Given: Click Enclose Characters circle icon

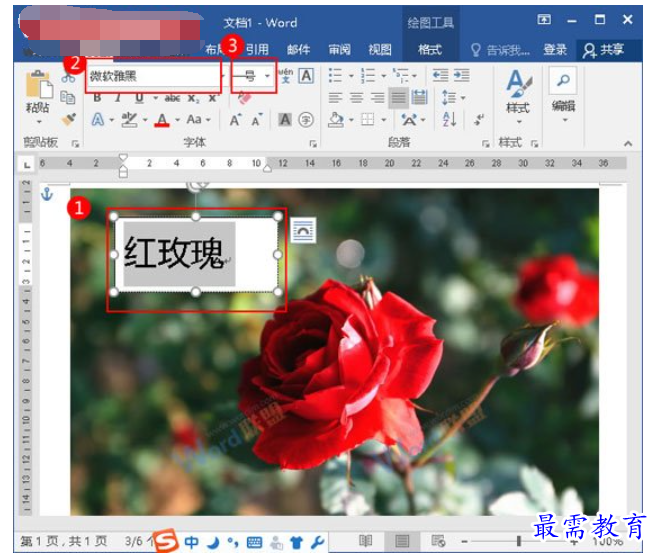Looking at the screenshot, I should pyautogui.click(x=306, y=120).
